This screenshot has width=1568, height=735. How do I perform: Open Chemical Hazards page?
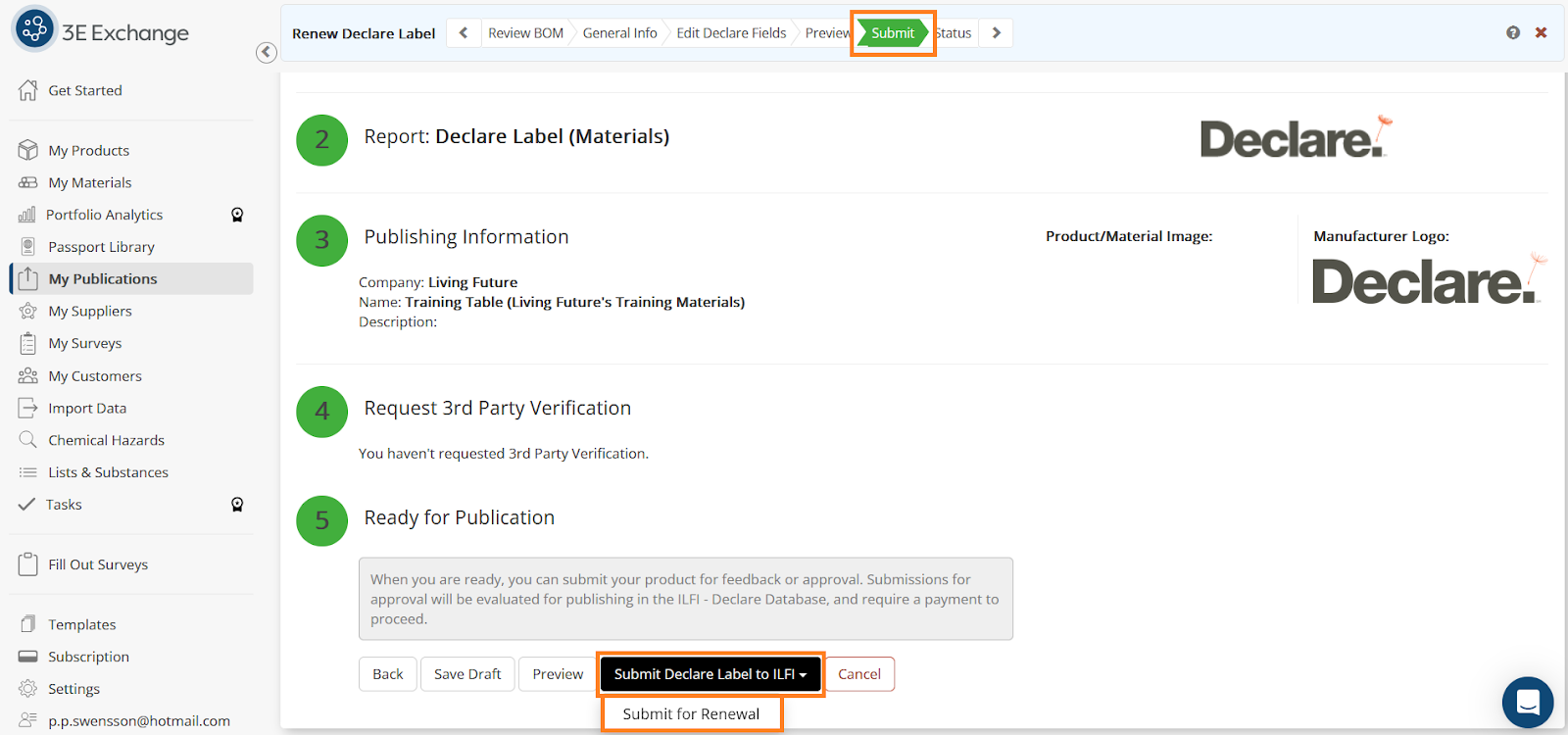(x=106, y=440)
